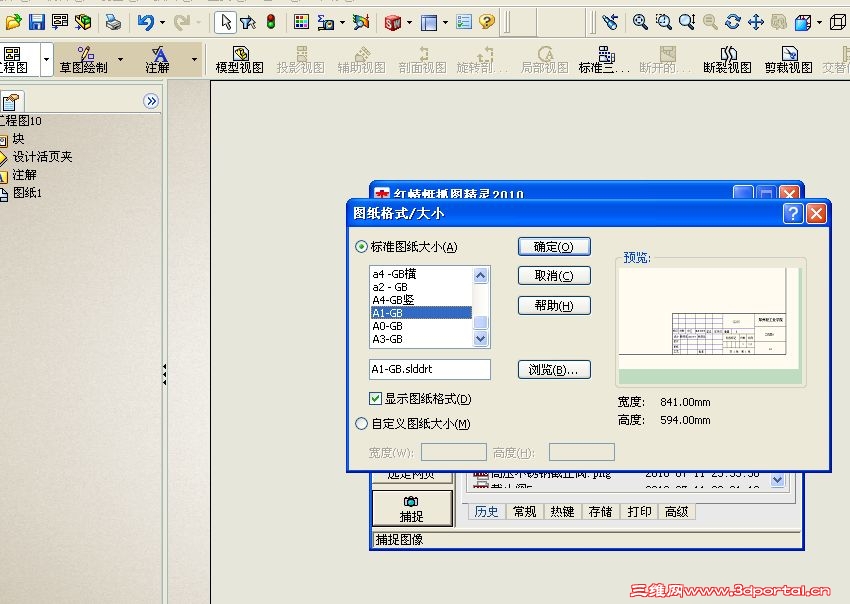Open the display style cube dropdown arrow
The width and height of the screenshot is (850, 604).
point(819,23)
